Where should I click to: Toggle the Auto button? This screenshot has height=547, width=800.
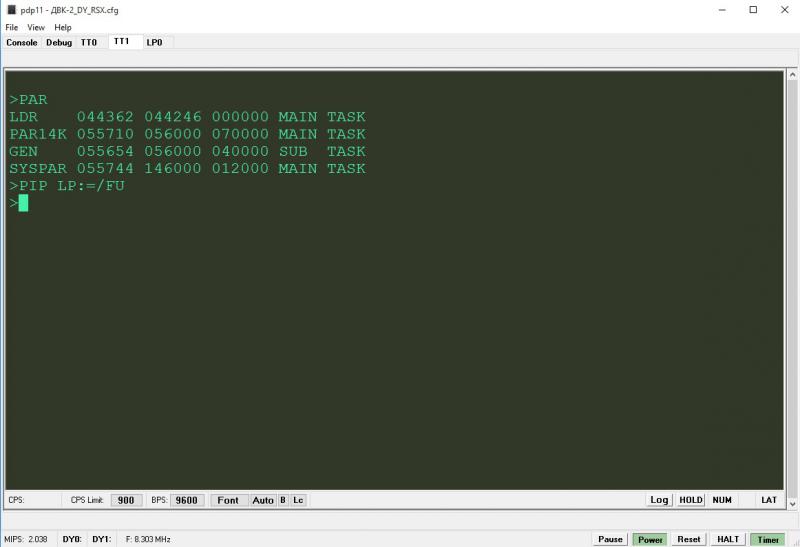click(263, 500)
